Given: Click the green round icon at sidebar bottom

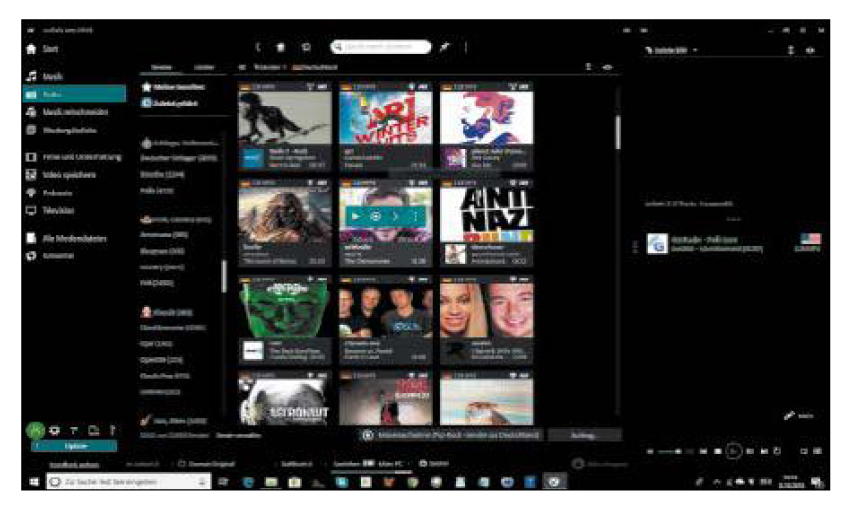Looking at the screenshot, I should click(x=35, y=431).
